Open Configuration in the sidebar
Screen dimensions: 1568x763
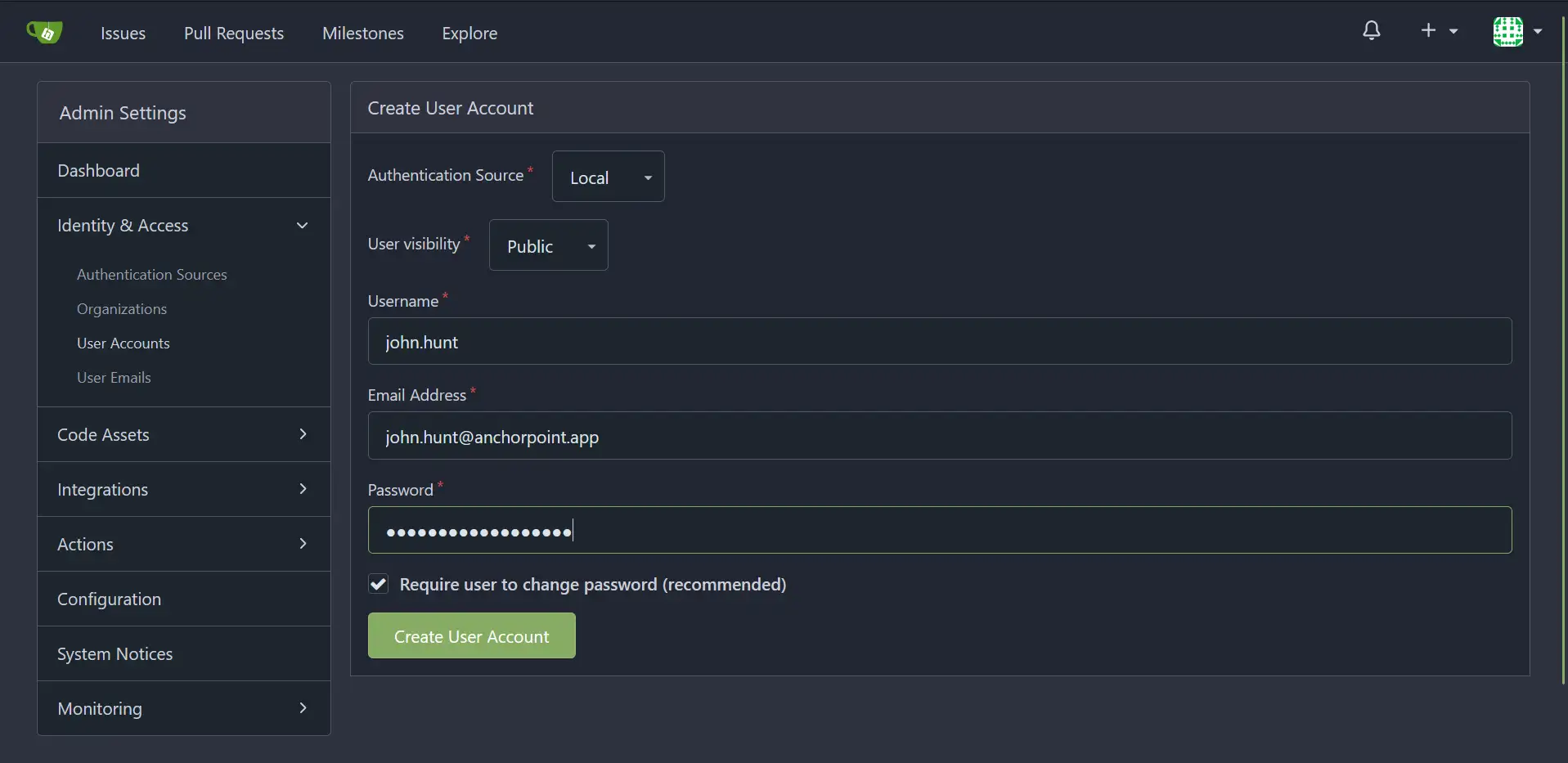click(184, 599)
